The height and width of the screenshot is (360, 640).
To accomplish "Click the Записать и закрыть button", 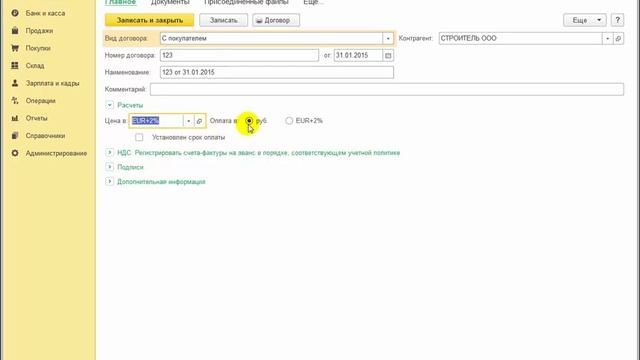I will pyautogui.click(x=149, y=20).
